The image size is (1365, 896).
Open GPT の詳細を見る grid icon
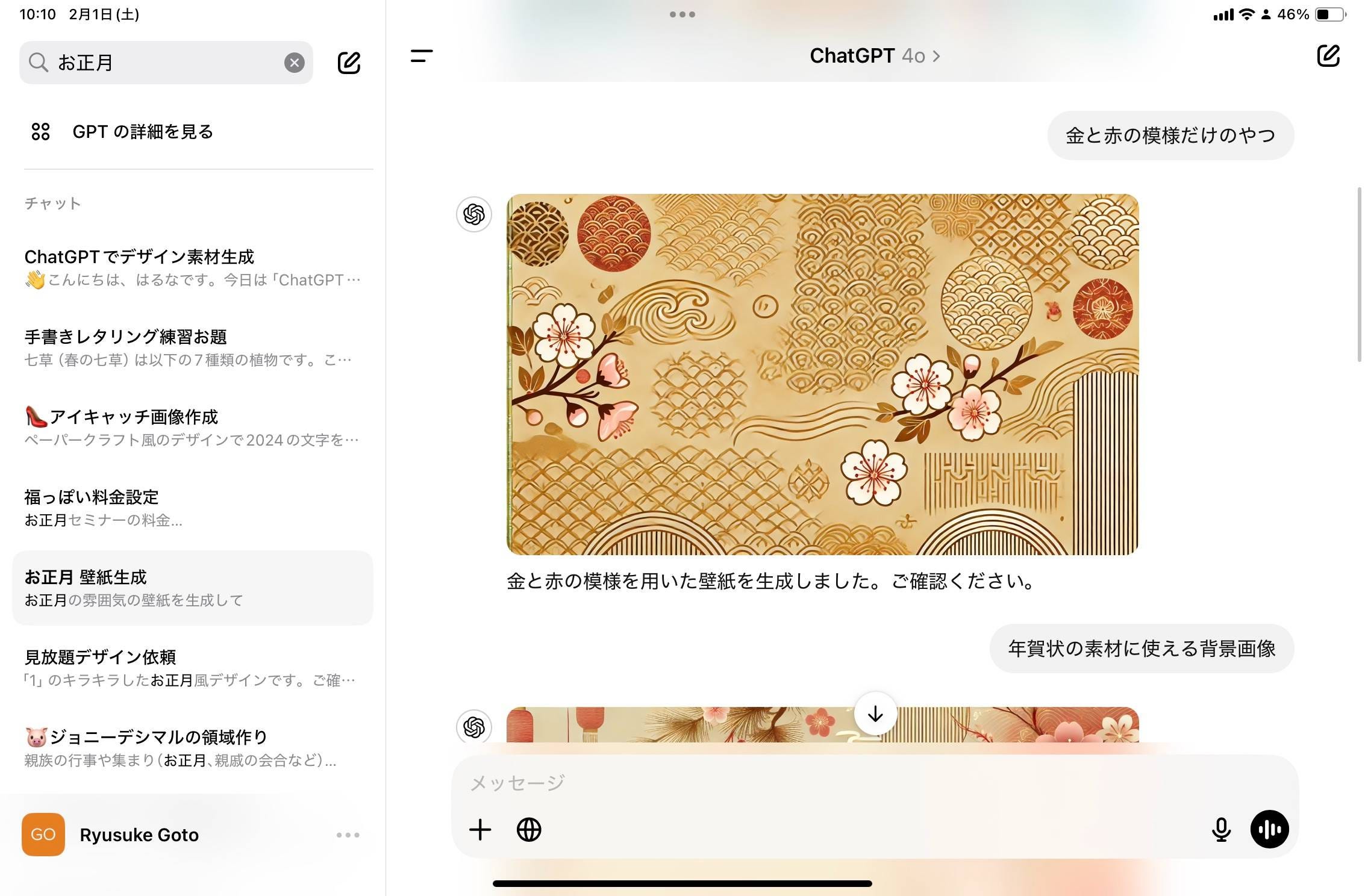[40, 131]
